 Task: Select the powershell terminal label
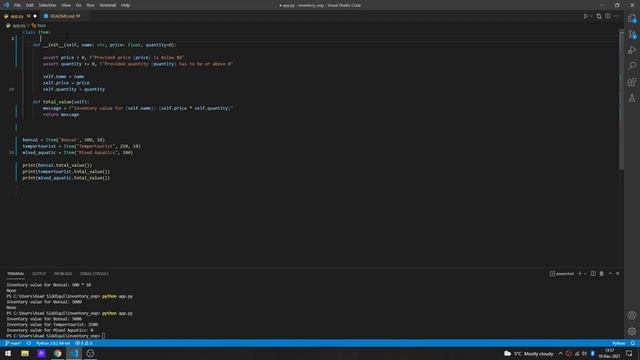coord(562,273)
